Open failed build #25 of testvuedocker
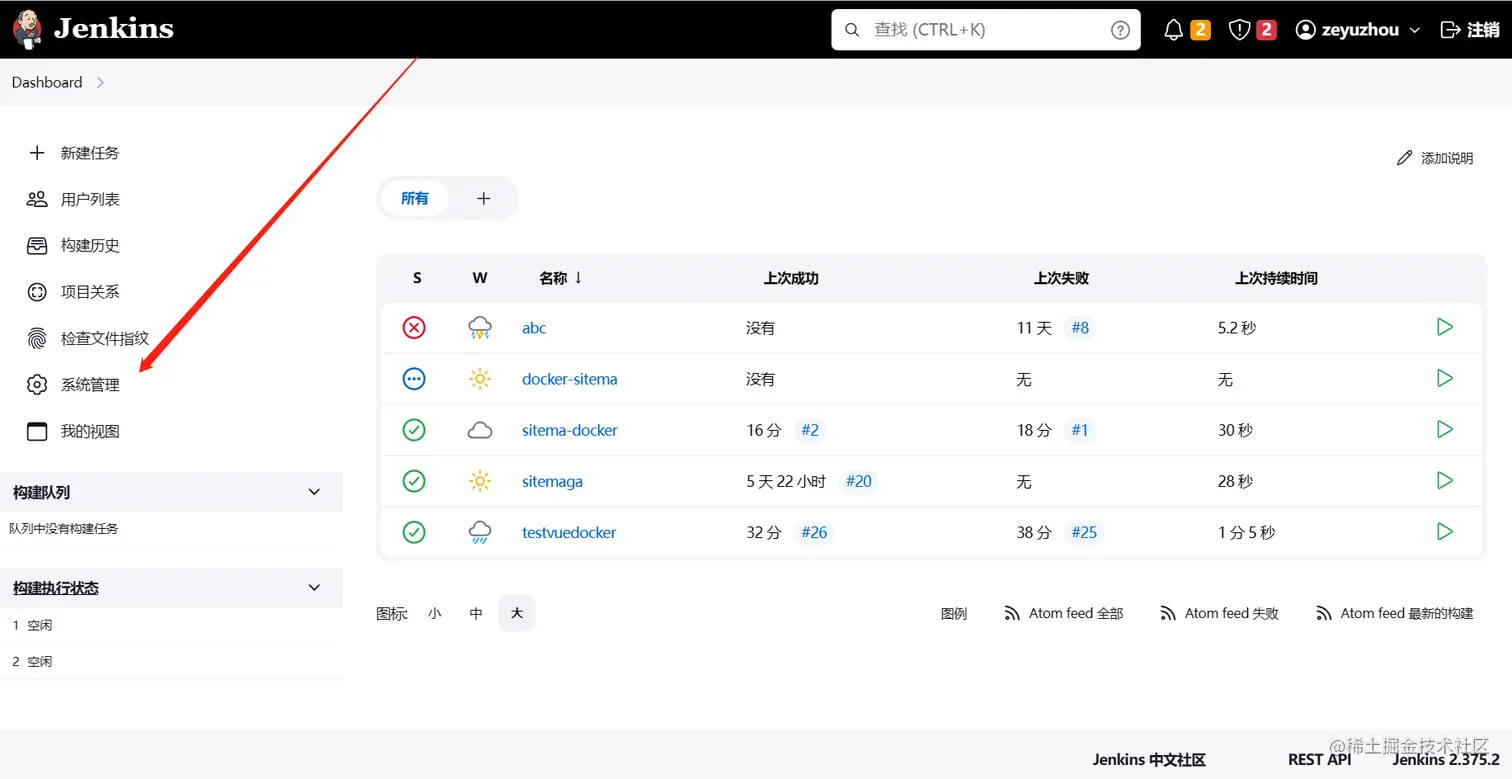The height and width of the screenshot is (779, 1512). (1084, 532)
